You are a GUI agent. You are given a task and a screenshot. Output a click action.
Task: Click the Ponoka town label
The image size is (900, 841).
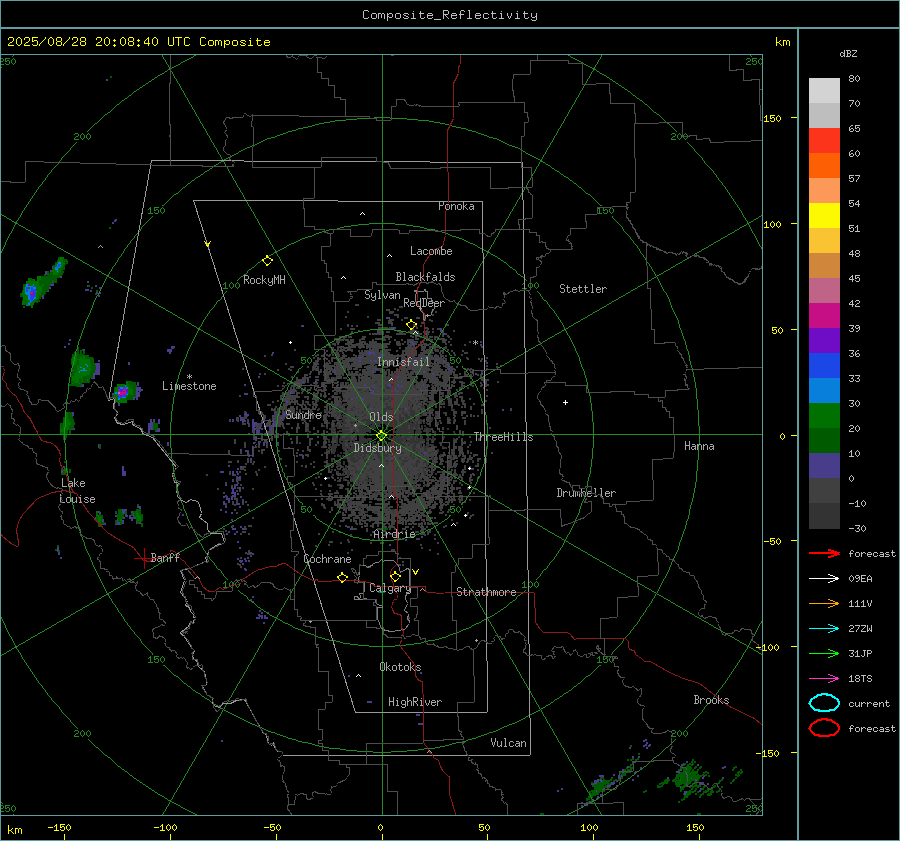coord(456,206)
